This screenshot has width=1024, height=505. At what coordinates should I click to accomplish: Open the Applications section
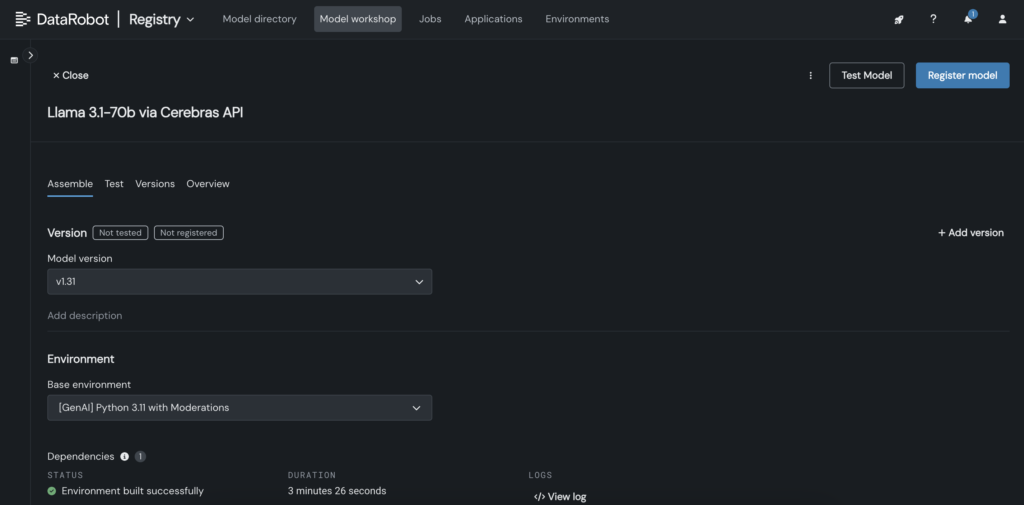pyautogui.click(x=493, y=19)
